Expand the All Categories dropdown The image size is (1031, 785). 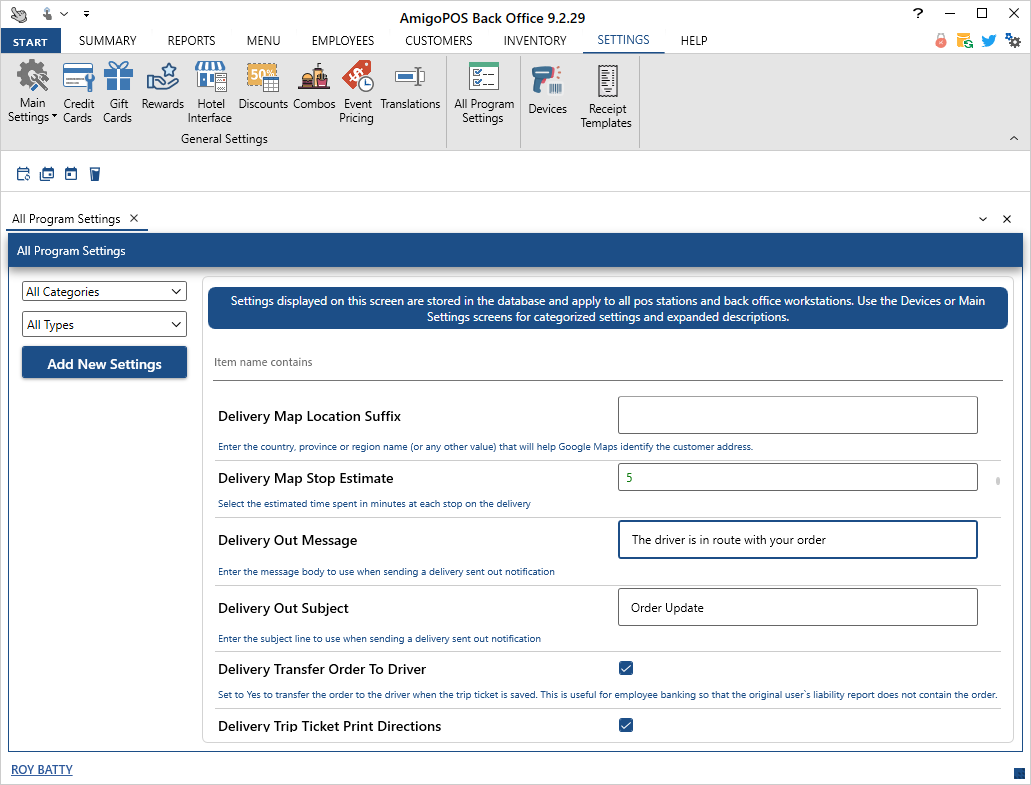click(104, 292)
